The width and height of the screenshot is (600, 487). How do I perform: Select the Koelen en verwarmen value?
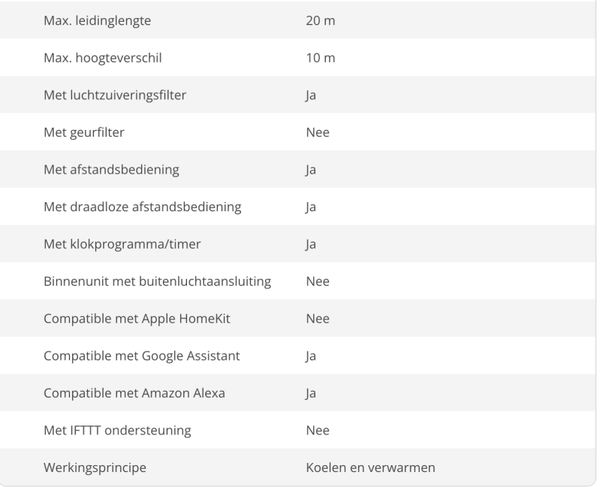coord(370,468)
